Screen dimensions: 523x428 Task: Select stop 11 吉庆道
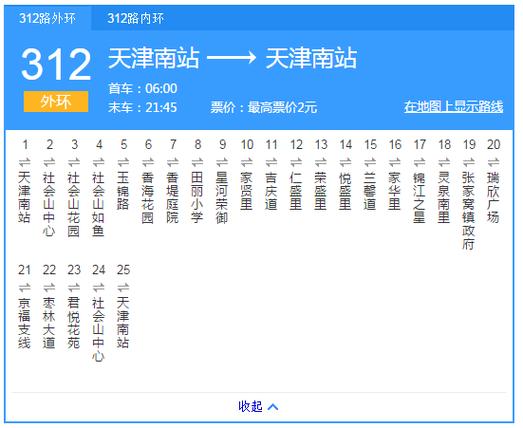tap(272, 190)
